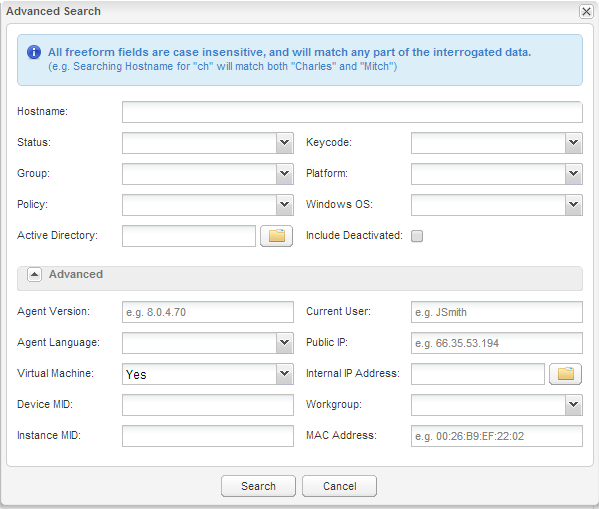Tick the Include Deactivated checkbox
Viewport: 599px width, 509px height.
(x=417, y=236)
